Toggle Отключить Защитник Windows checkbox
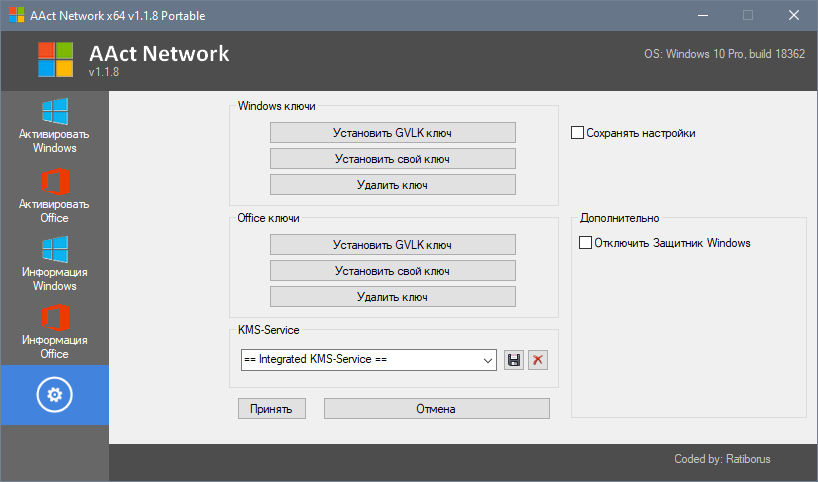Screen dimensions: 818x482 586,243
